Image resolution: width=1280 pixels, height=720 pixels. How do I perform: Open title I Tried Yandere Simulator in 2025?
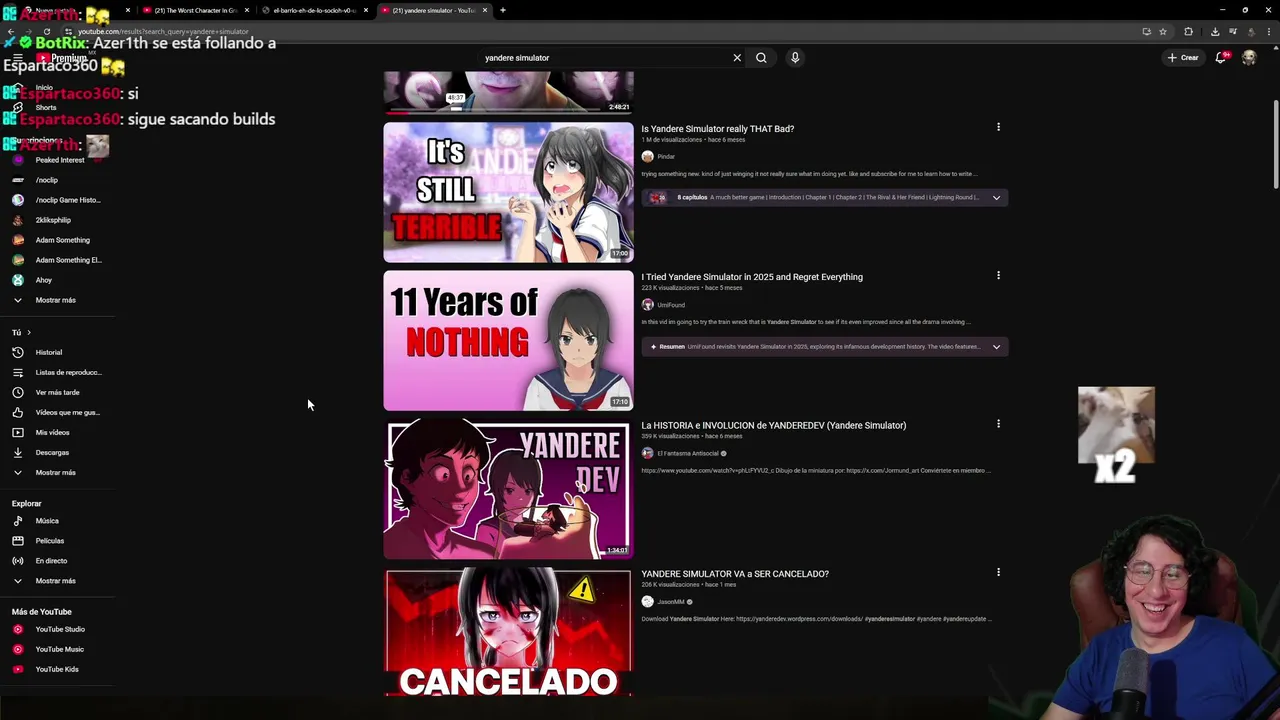pyautogui.click(x=752, y=277)
